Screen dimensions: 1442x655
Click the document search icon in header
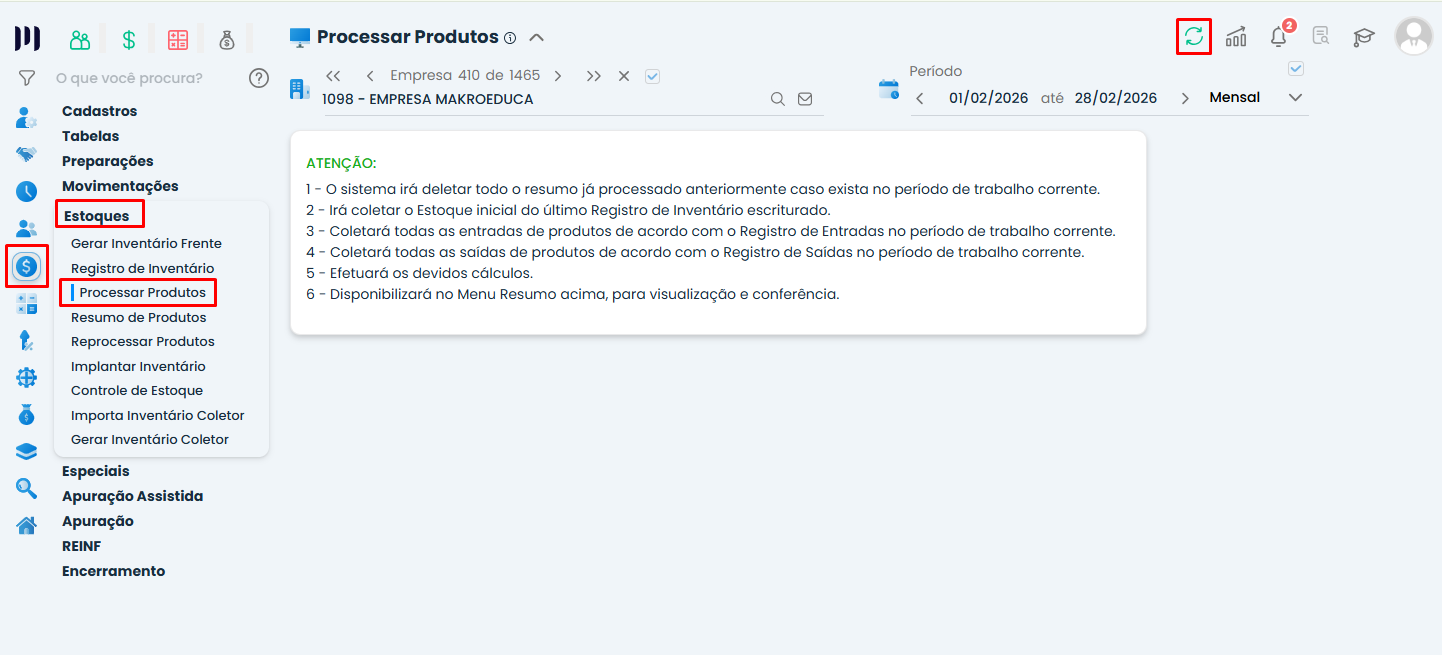pyautogui.click(x=1321, y=37)
